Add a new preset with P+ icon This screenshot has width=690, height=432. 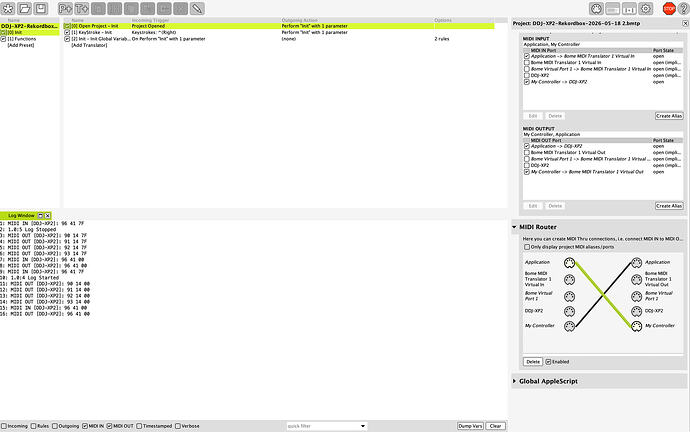tap(65, 8)
